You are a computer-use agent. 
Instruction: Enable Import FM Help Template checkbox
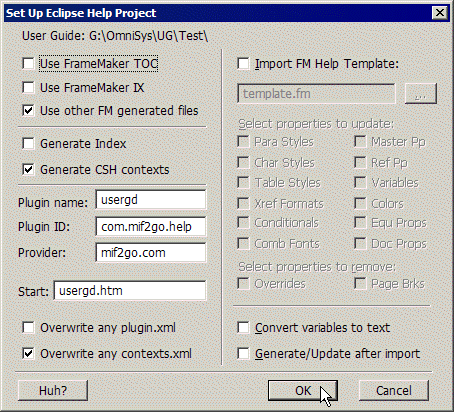point(243,64)
